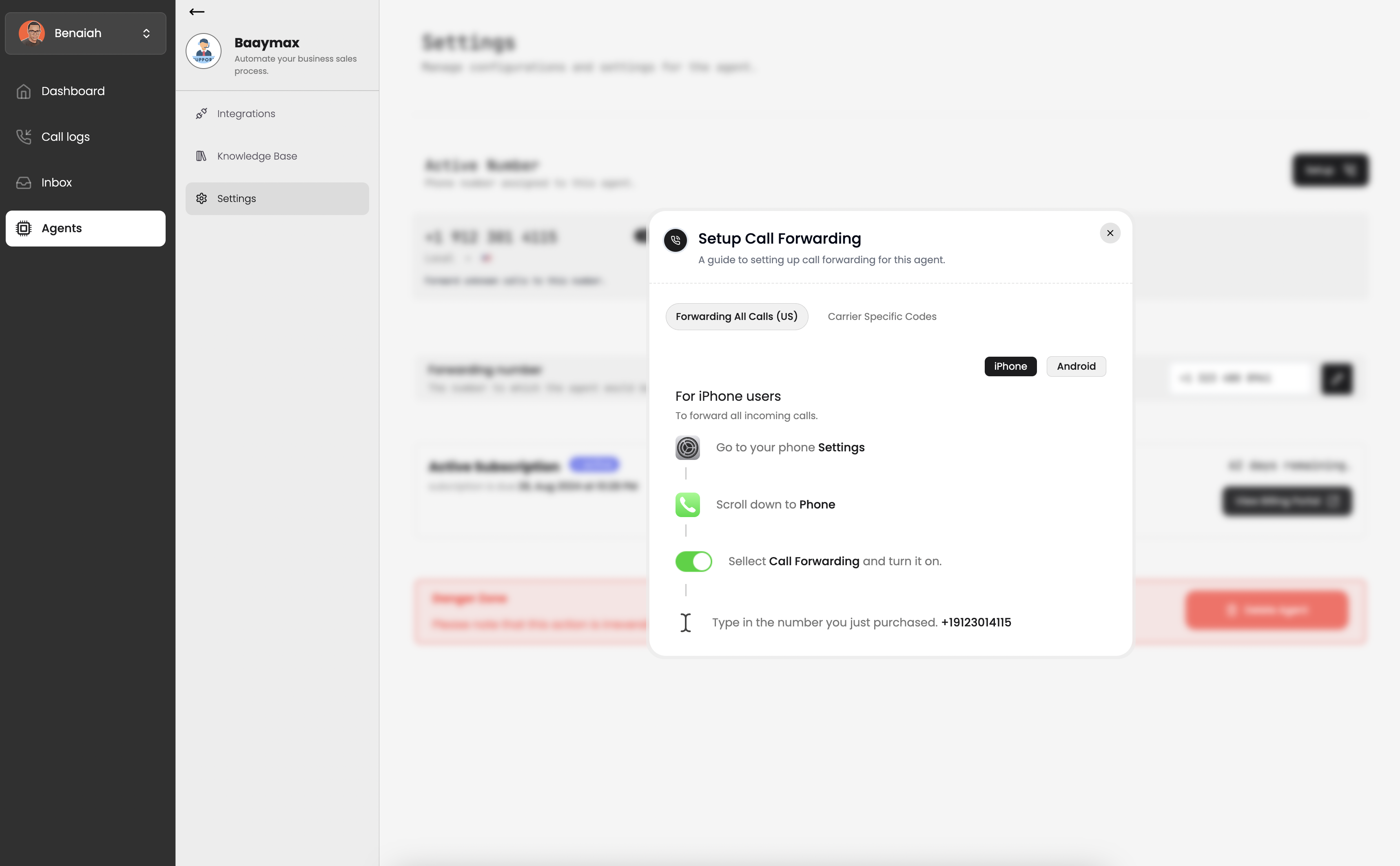
Task: Open Integrations plug icon
Action: 202,113
